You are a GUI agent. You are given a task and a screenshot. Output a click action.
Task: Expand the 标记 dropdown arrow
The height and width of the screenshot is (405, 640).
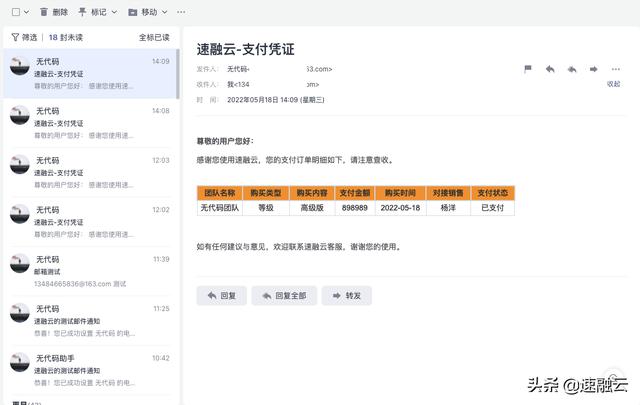(x=114, y=12)
